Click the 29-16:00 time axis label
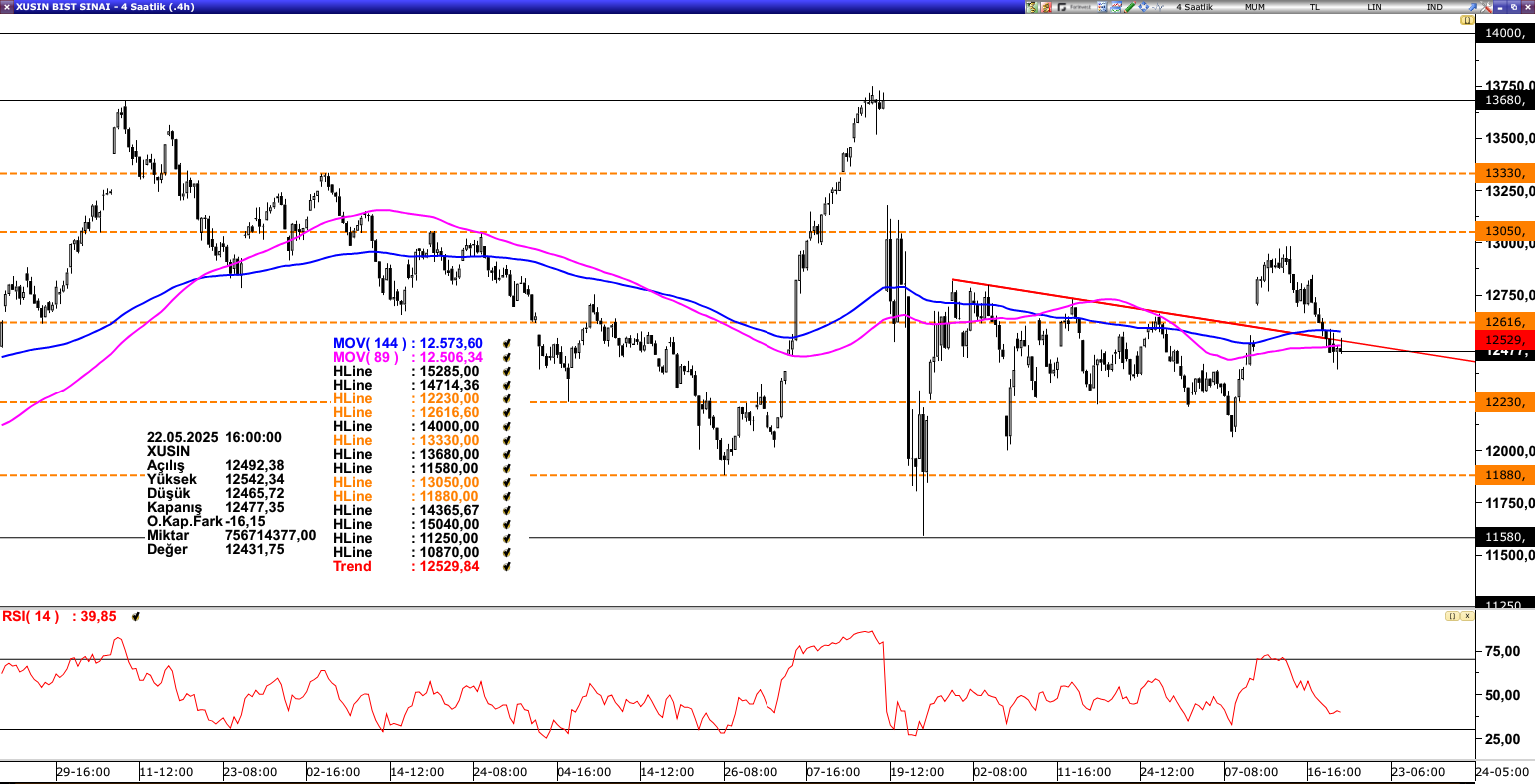The height and width of the screenshot is (784, 1535). point(83,772)
